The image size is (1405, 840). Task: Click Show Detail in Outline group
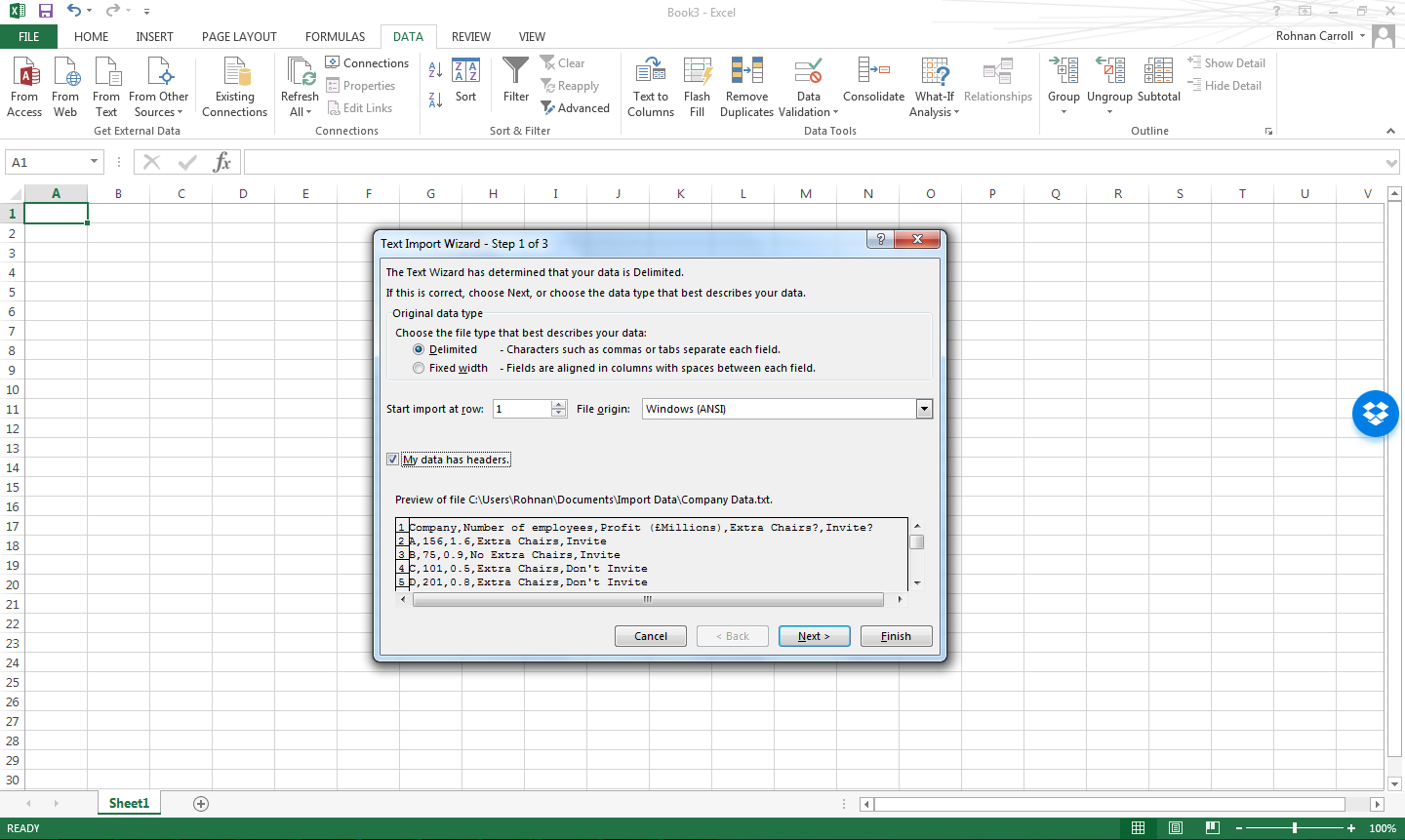coord(1226,63)
